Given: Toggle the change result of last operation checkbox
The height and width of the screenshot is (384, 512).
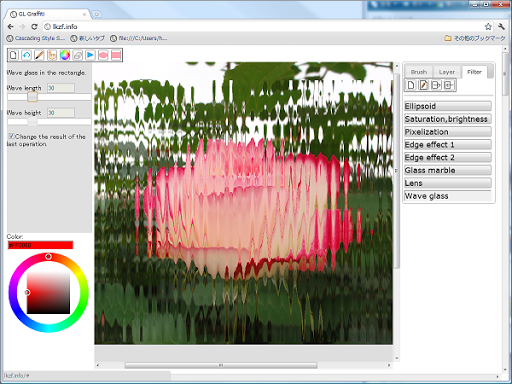Looking at the screenshot, I should (12, 136).
